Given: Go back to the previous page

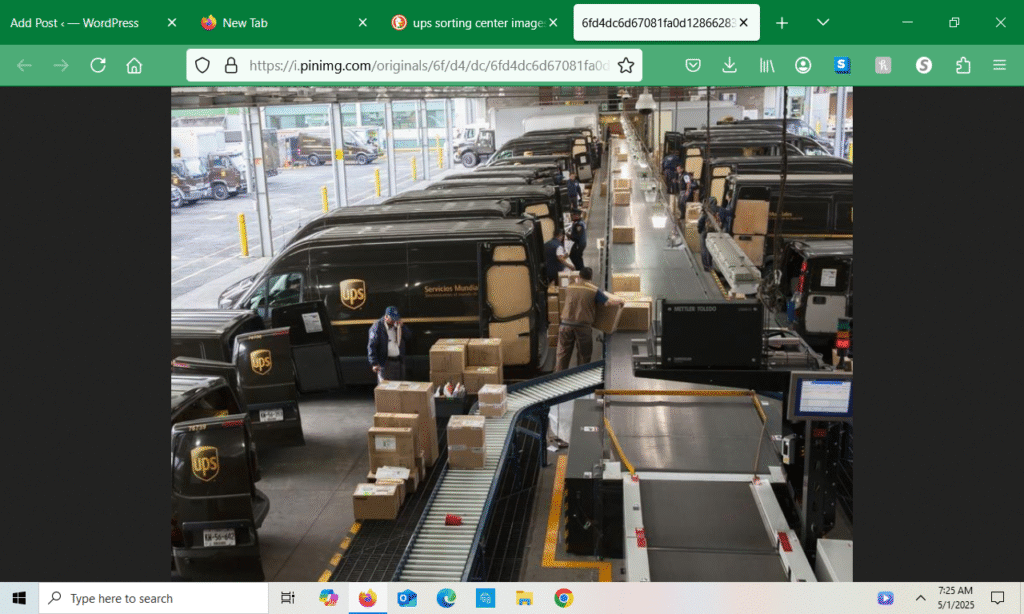Looking at the screenshot, I should 24,65.
